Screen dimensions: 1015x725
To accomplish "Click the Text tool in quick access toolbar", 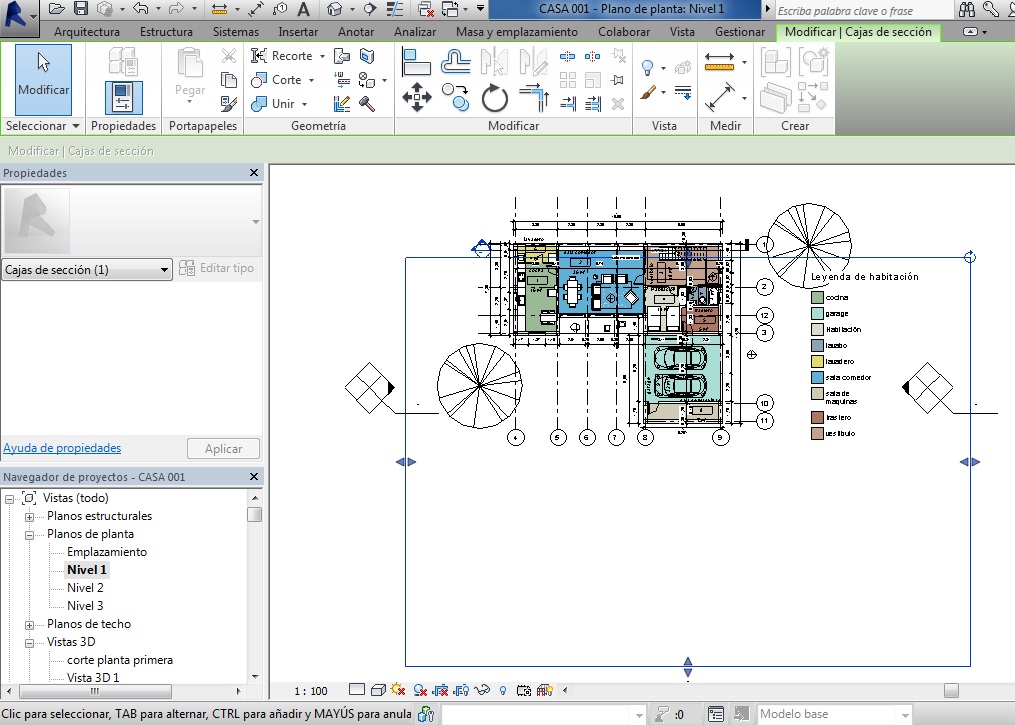I will [x=303, y=9].
